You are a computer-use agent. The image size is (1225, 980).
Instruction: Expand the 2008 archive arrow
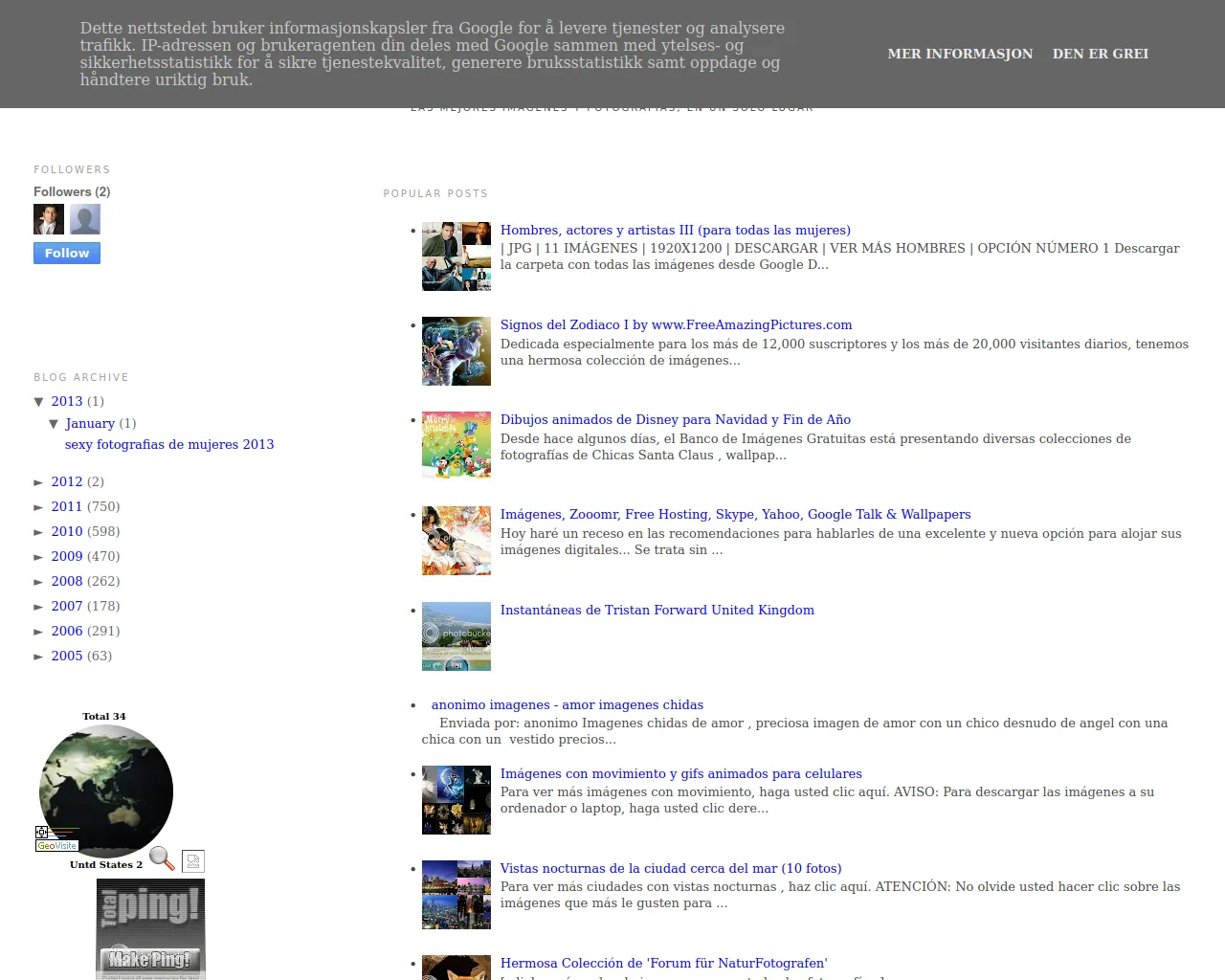pos(39,582)
